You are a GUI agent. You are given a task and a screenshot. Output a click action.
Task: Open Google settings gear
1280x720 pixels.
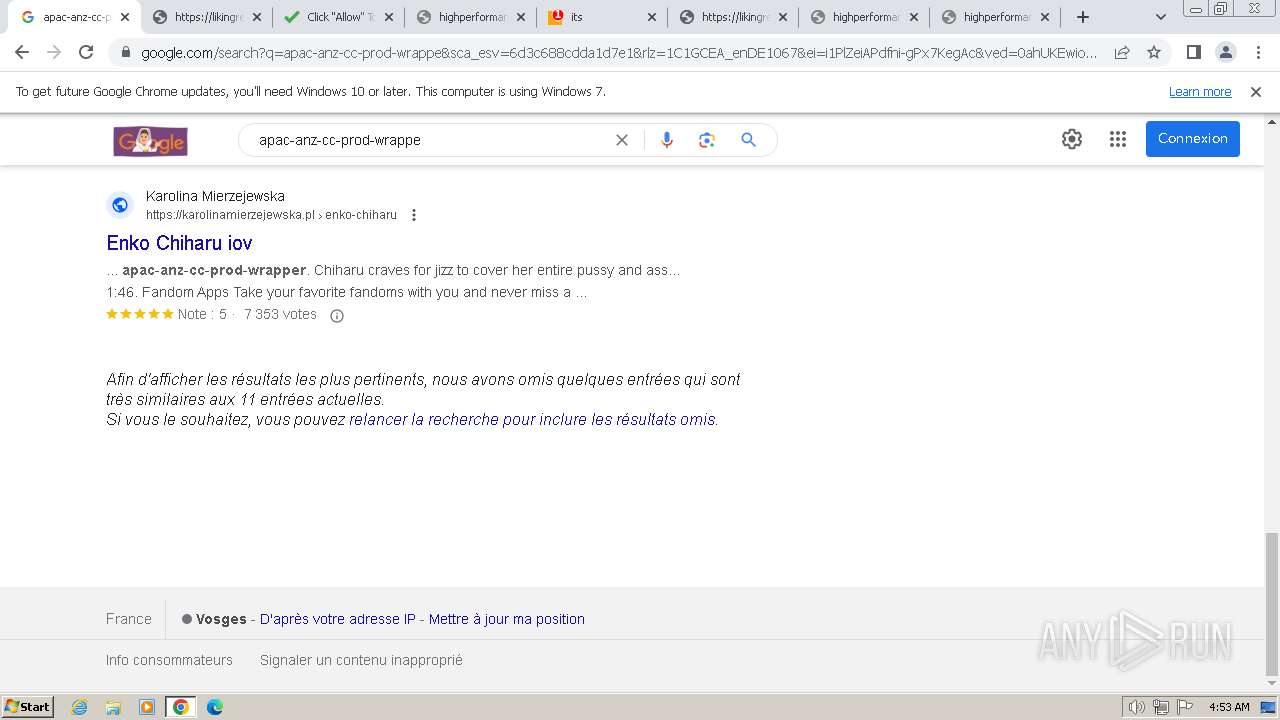point(1072,139)
